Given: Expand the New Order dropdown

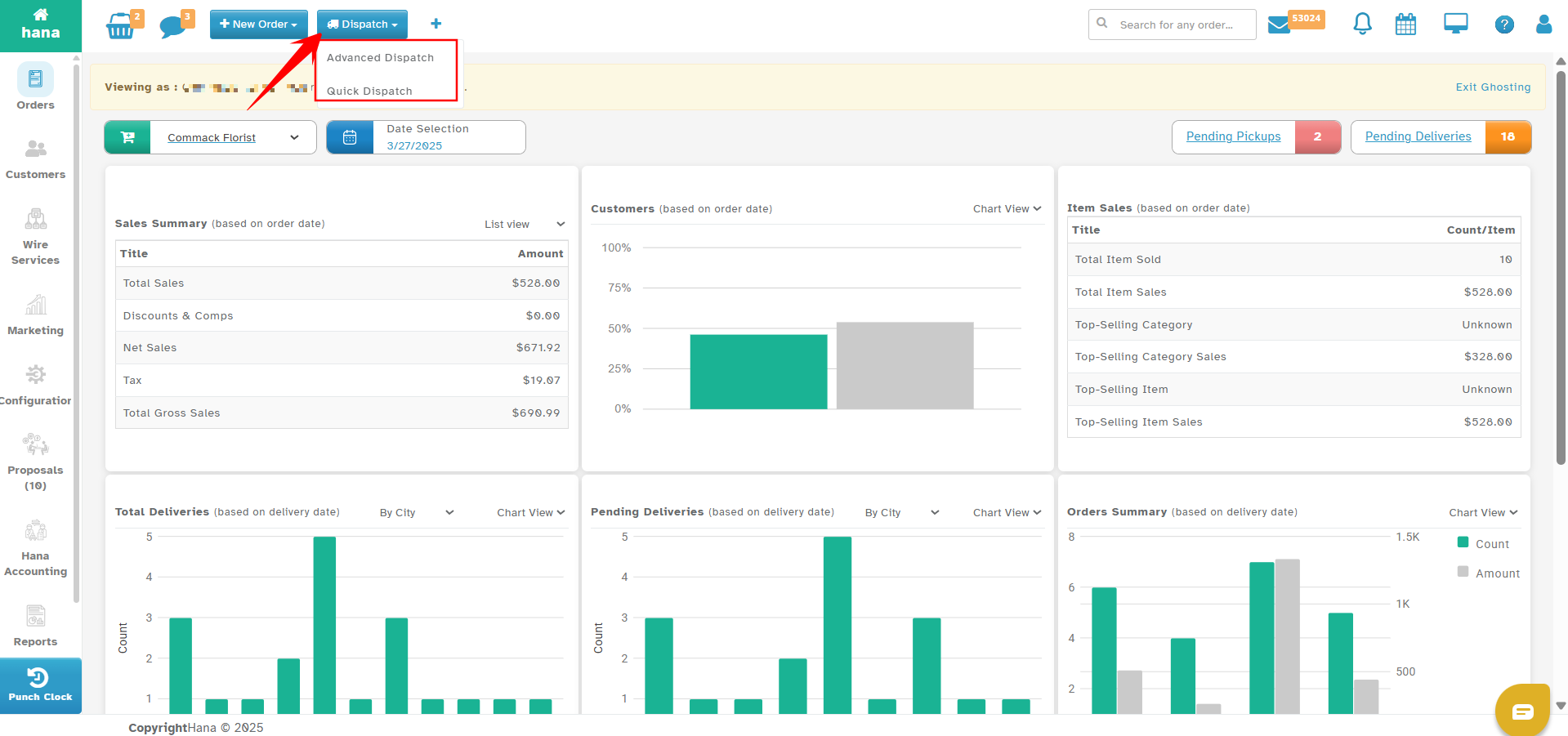Looking at the screenshot, I should tap(258, 25).
